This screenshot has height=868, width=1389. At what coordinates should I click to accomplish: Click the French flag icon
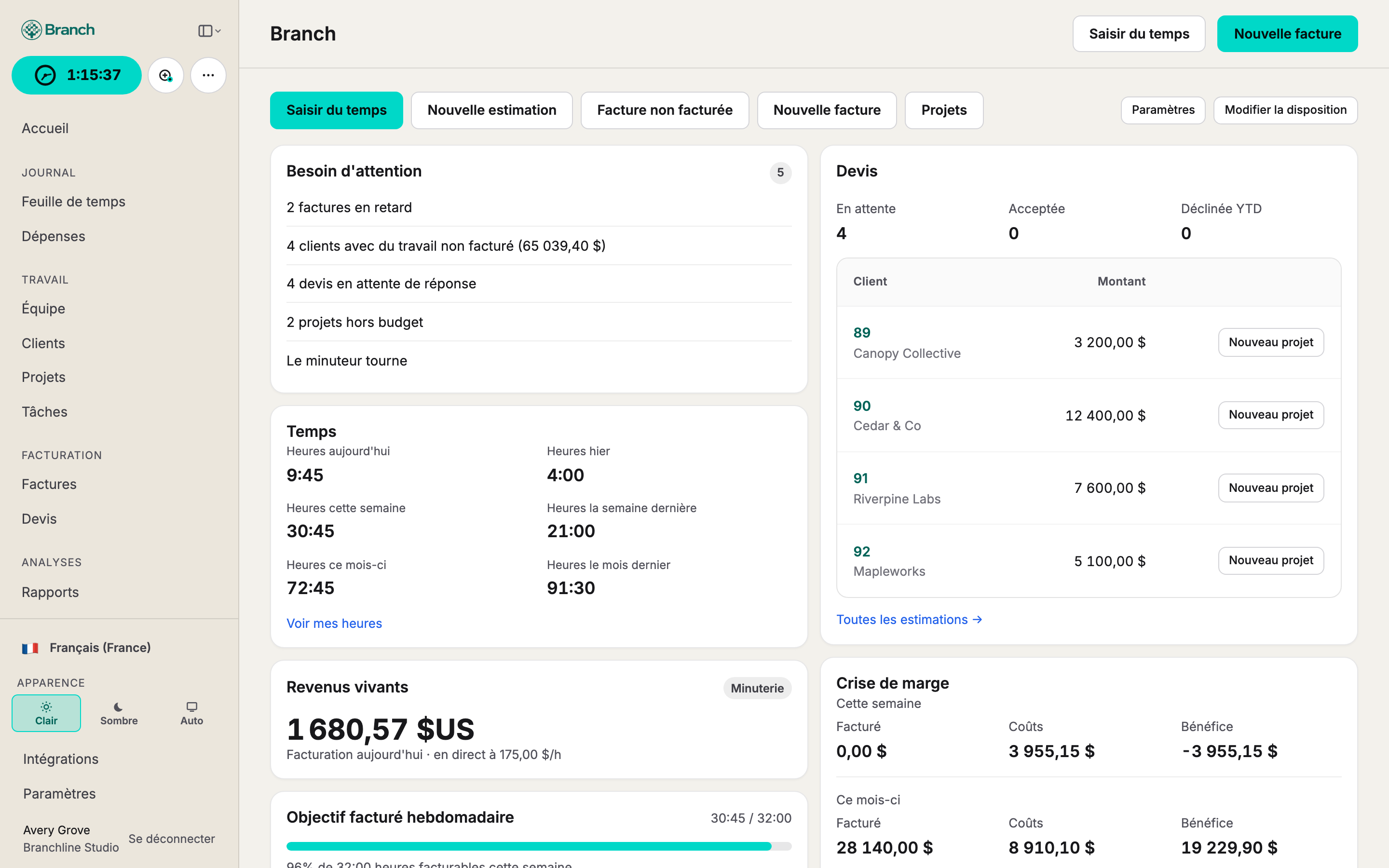pyautogui.click(x=30, y=648)
